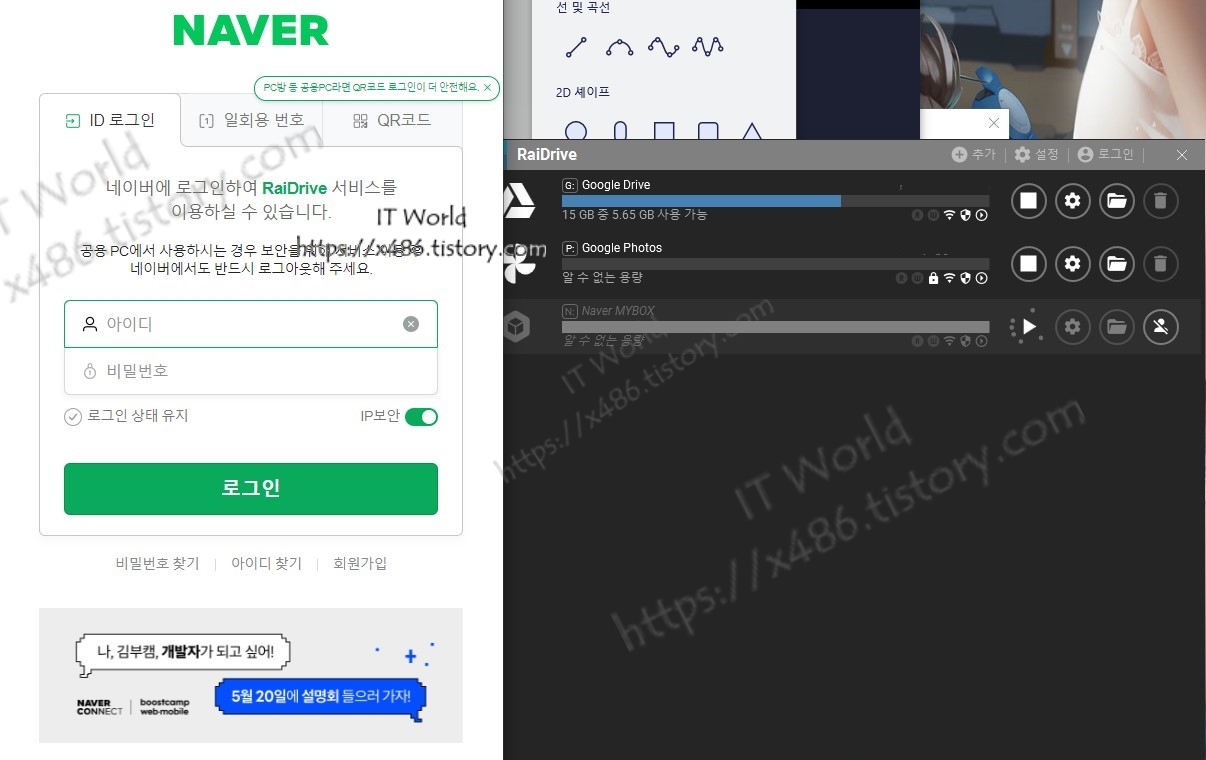Open the Google Photos folder
1206x760 pixels.
pyautogui.click(x=1117, y=264)
